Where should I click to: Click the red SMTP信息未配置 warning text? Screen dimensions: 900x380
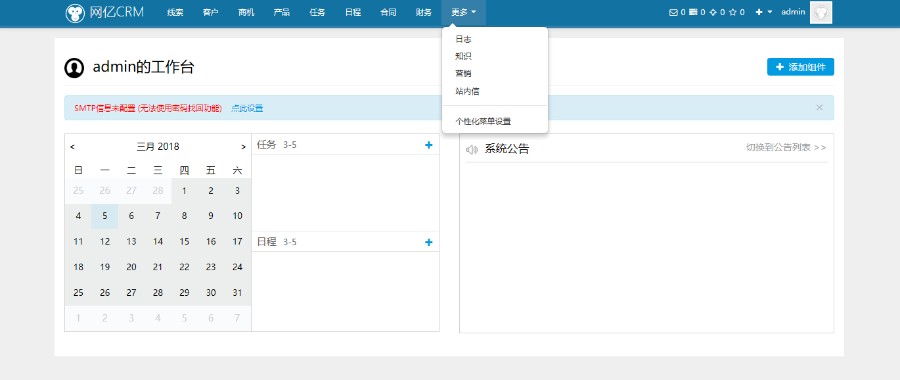148,108
